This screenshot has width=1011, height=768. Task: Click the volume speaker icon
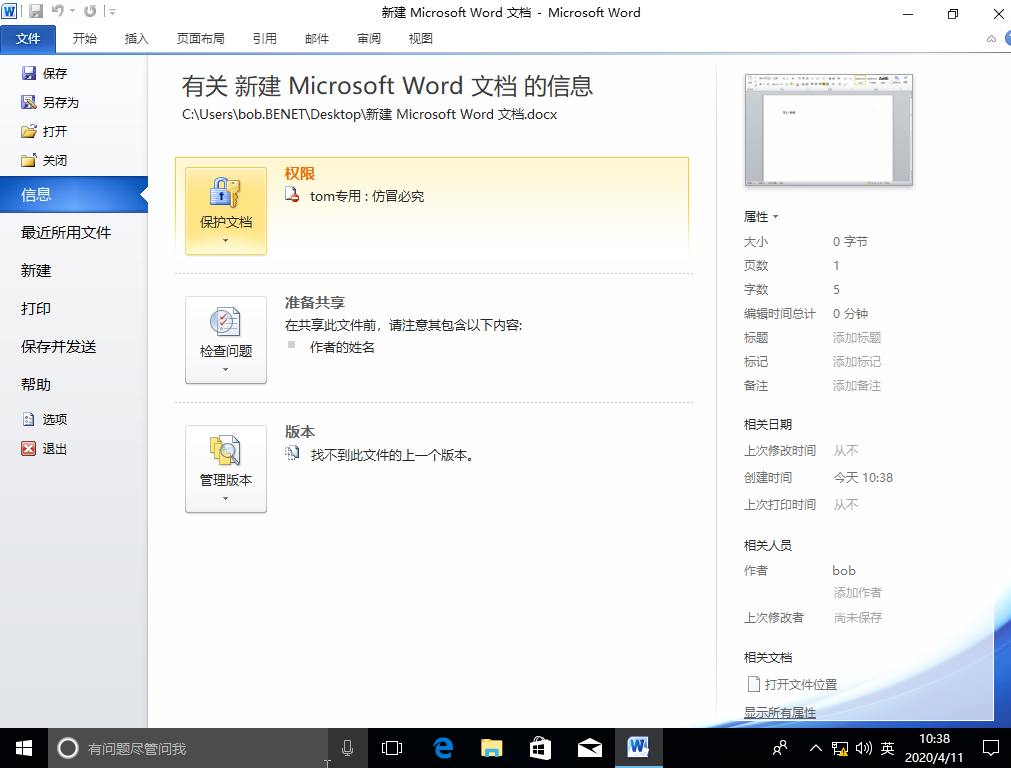coord(863,748)
